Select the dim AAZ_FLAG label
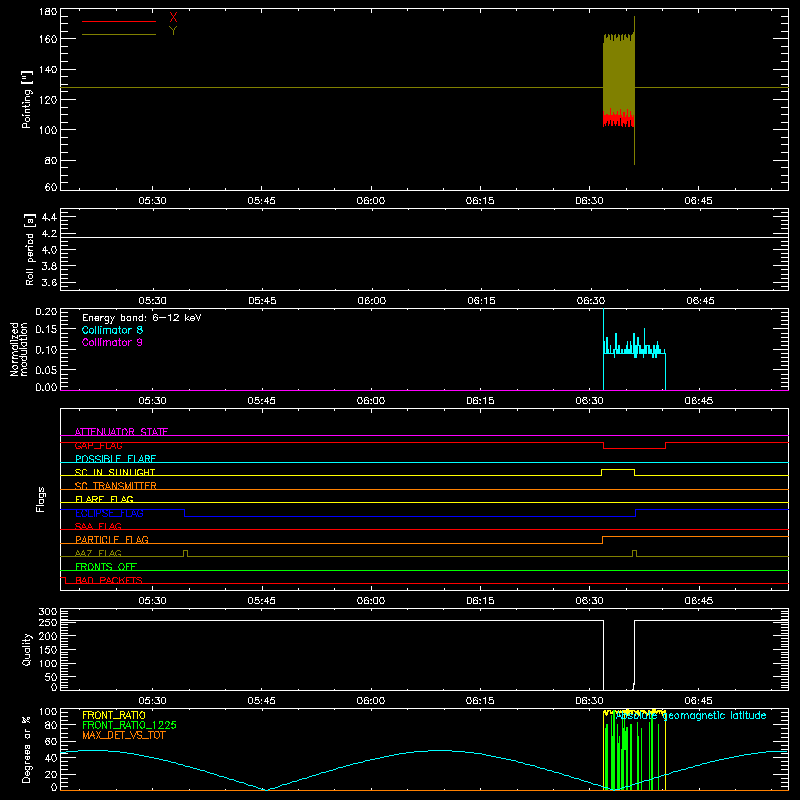 (x=98, y=553)
